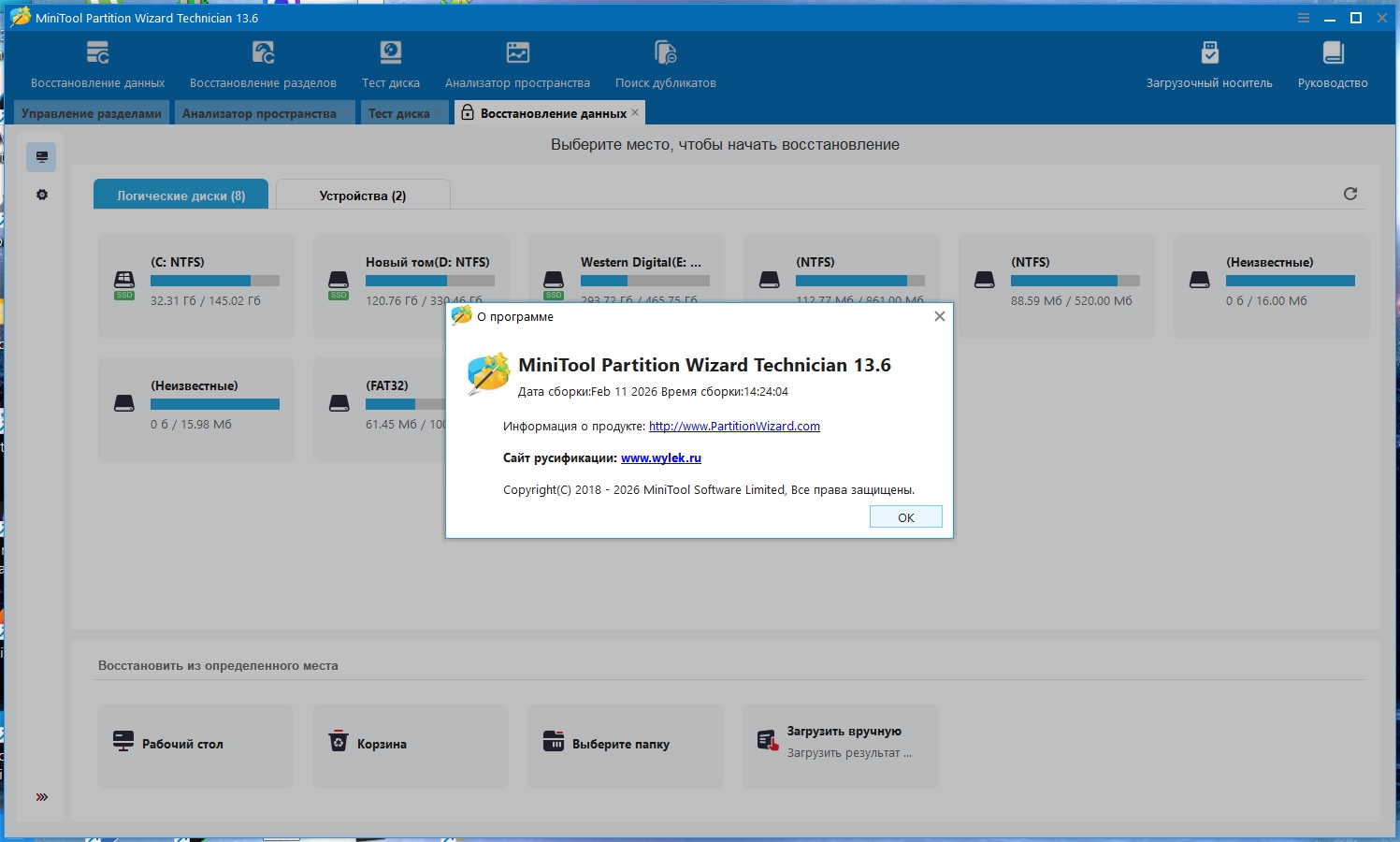Open the Тест диска toolbar tool

coord(391,64)
